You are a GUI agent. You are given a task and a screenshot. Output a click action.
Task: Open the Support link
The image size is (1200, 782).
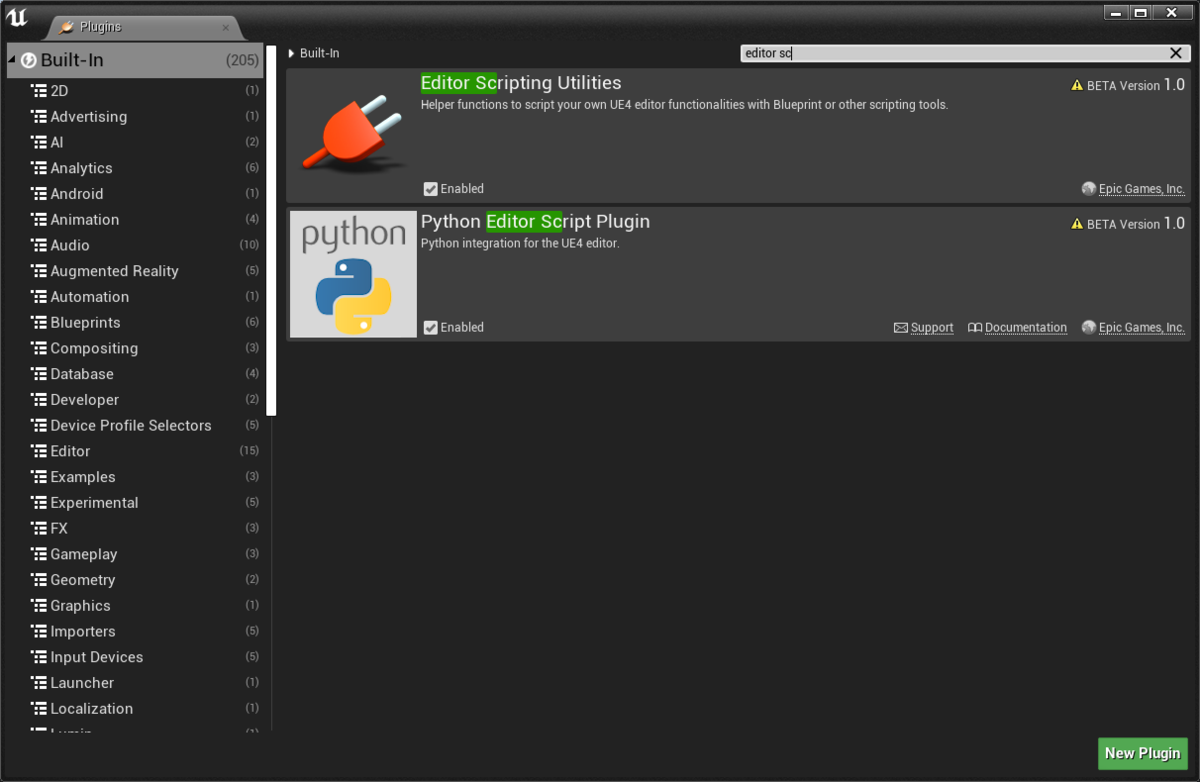point(932,328)
